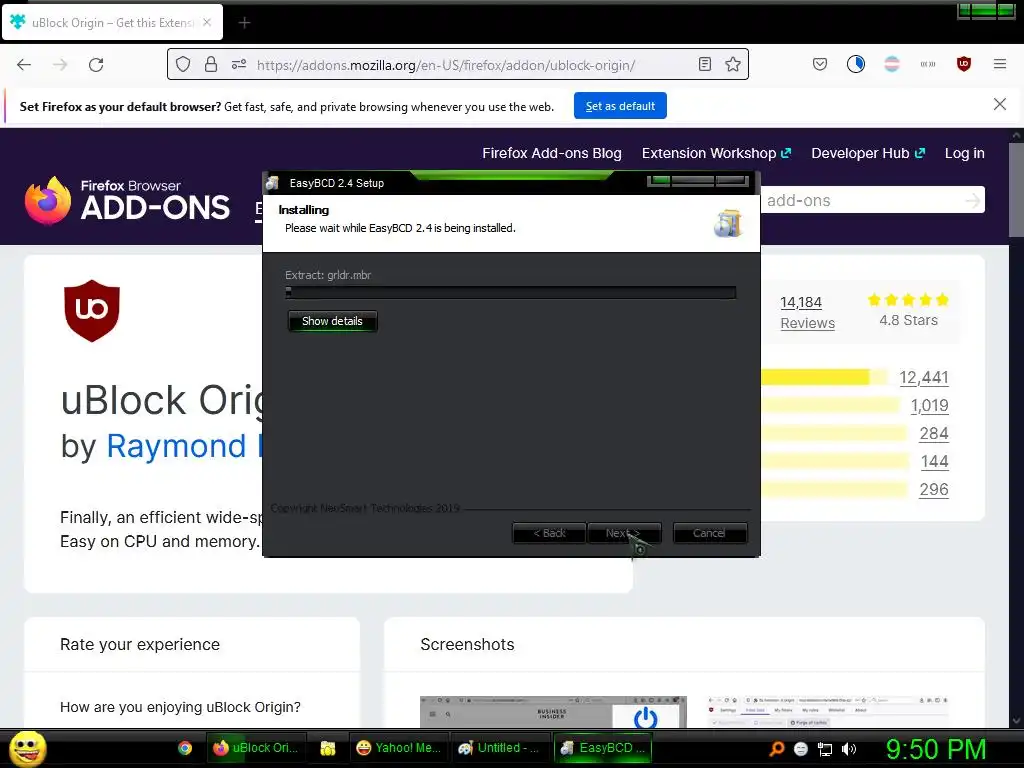
Task: Reload the current page
Action: 96,65
